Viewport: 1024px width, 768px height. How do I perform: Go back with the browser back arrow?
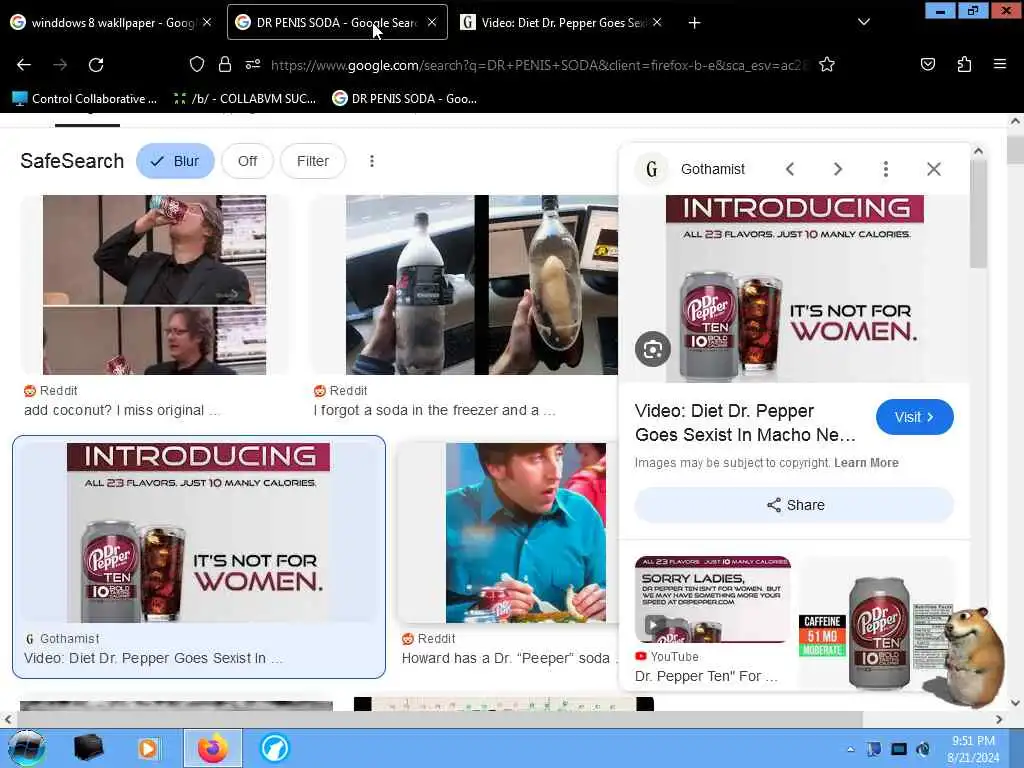[x=24, y=65]
